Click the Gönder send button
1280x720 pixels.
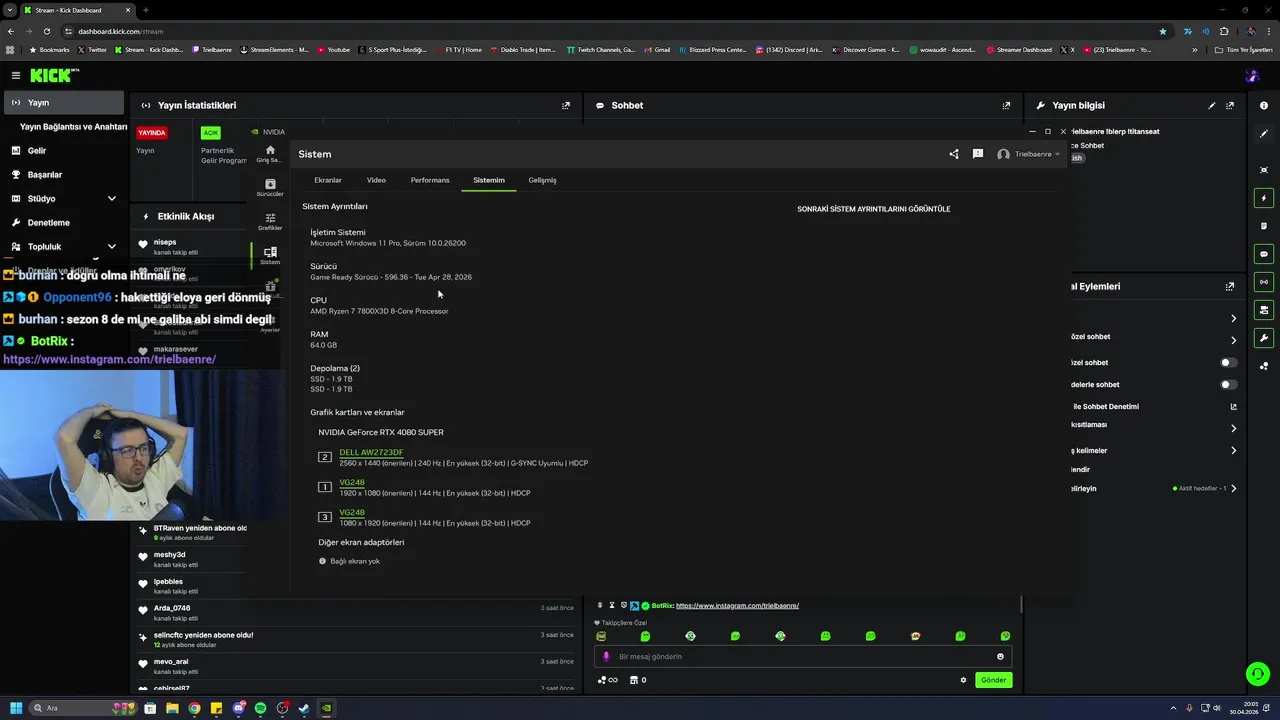coord(993,680)
